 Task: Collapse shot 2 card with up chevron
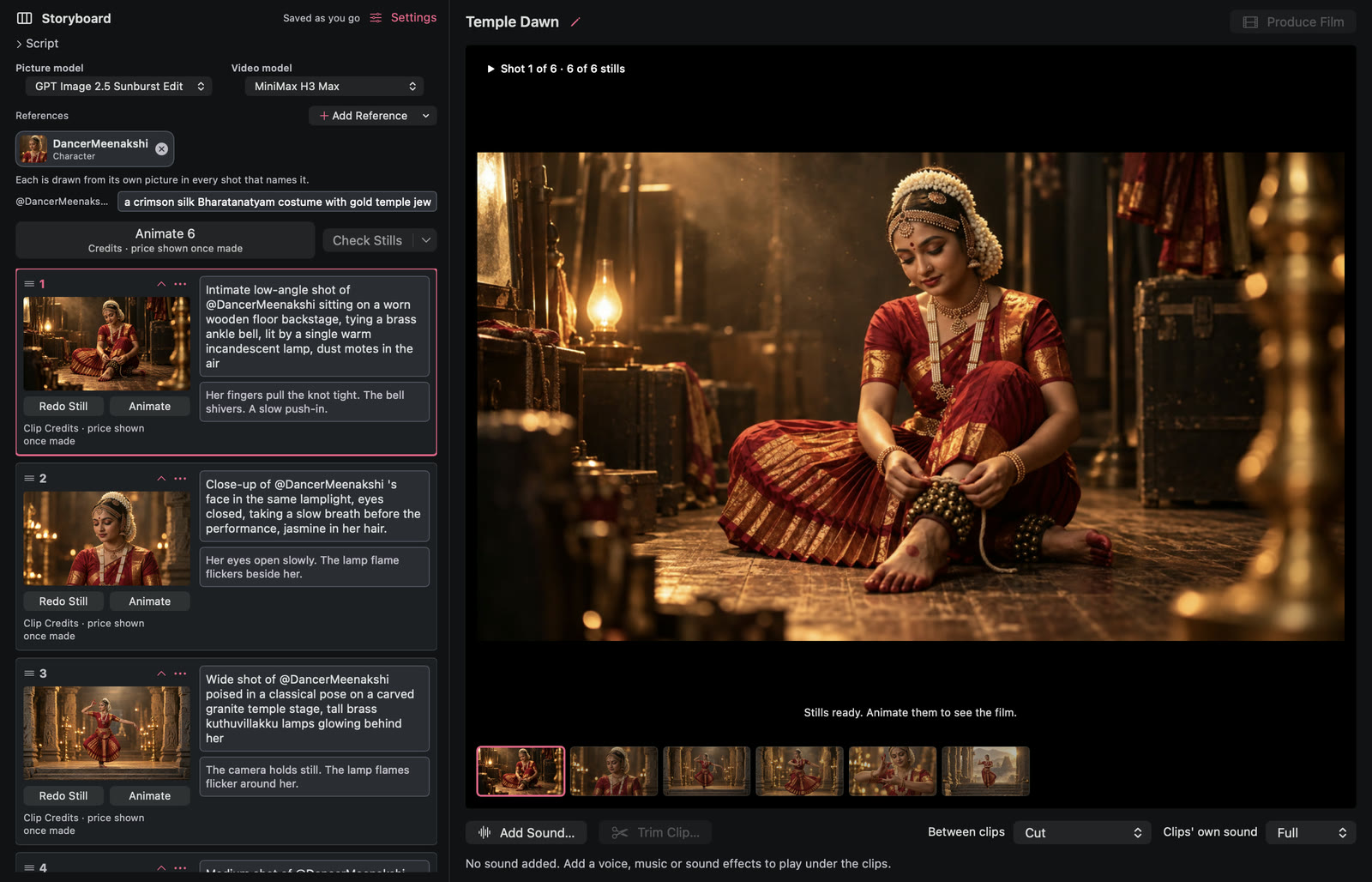tap(161, 479)
